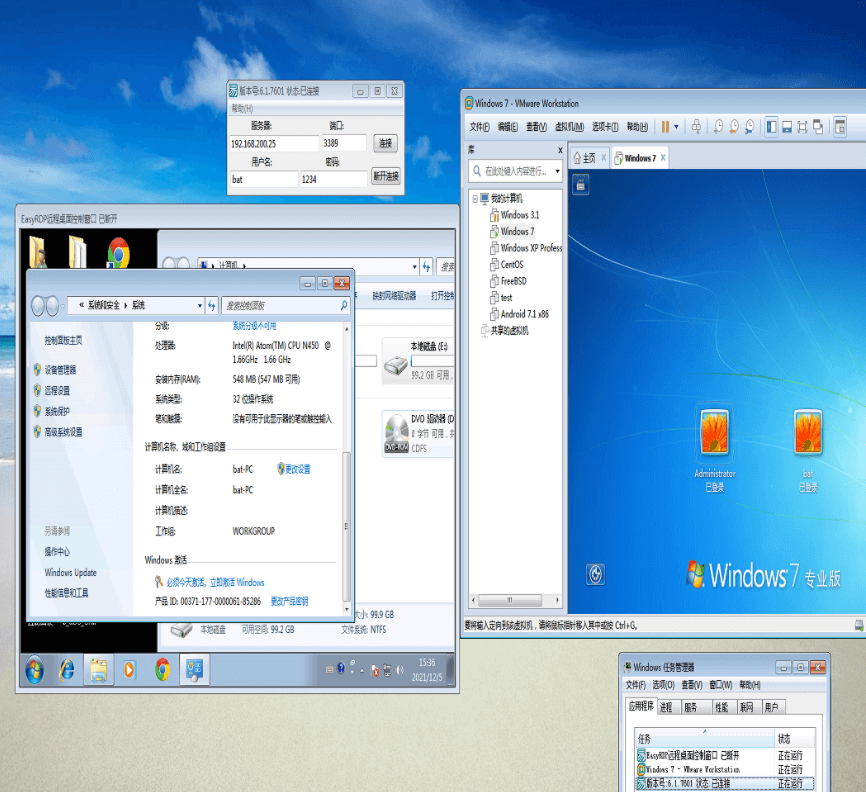Screen dimensions: 866x792
Task: Toggle the library sidebar in VMware
Action: 770,126
